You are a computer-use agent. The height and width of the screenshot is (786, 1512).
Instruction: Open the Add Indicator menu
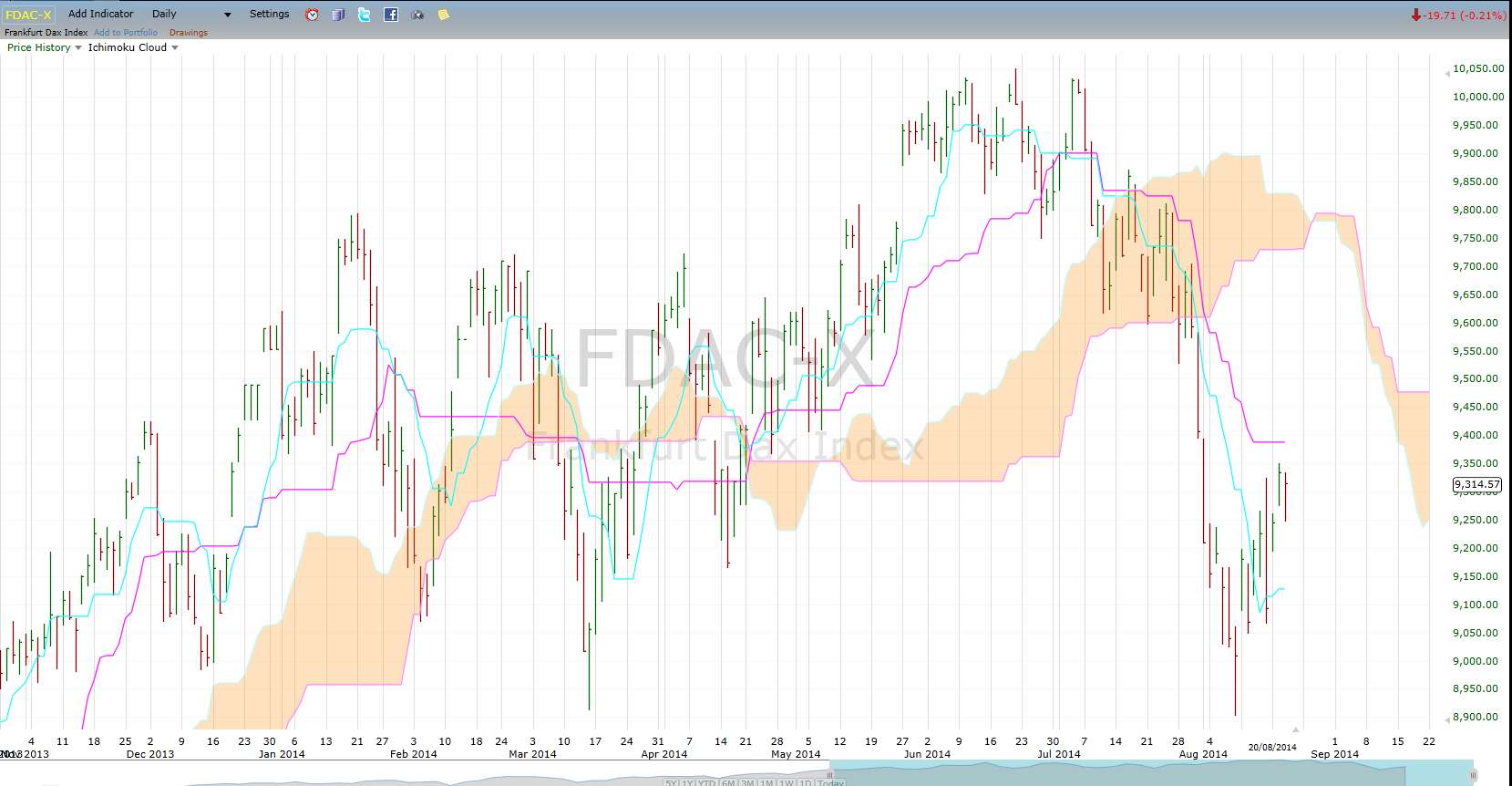coord(100,14)
